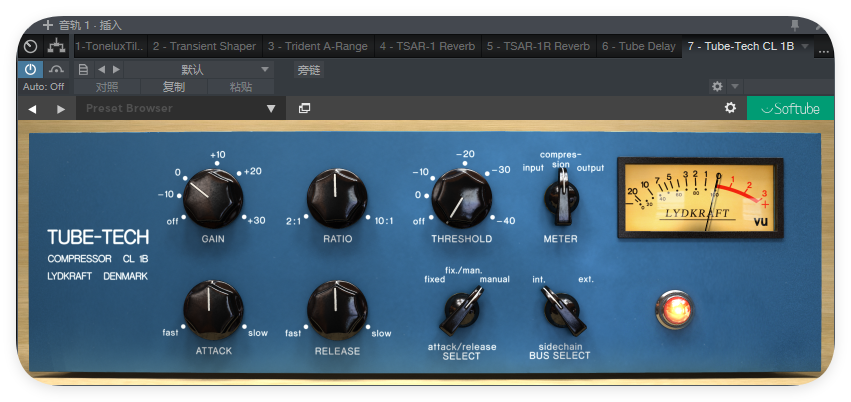The height and width of the screenshot is (402, 851).
Task: Click the +30 mark on GAIN
Action: 256,221
